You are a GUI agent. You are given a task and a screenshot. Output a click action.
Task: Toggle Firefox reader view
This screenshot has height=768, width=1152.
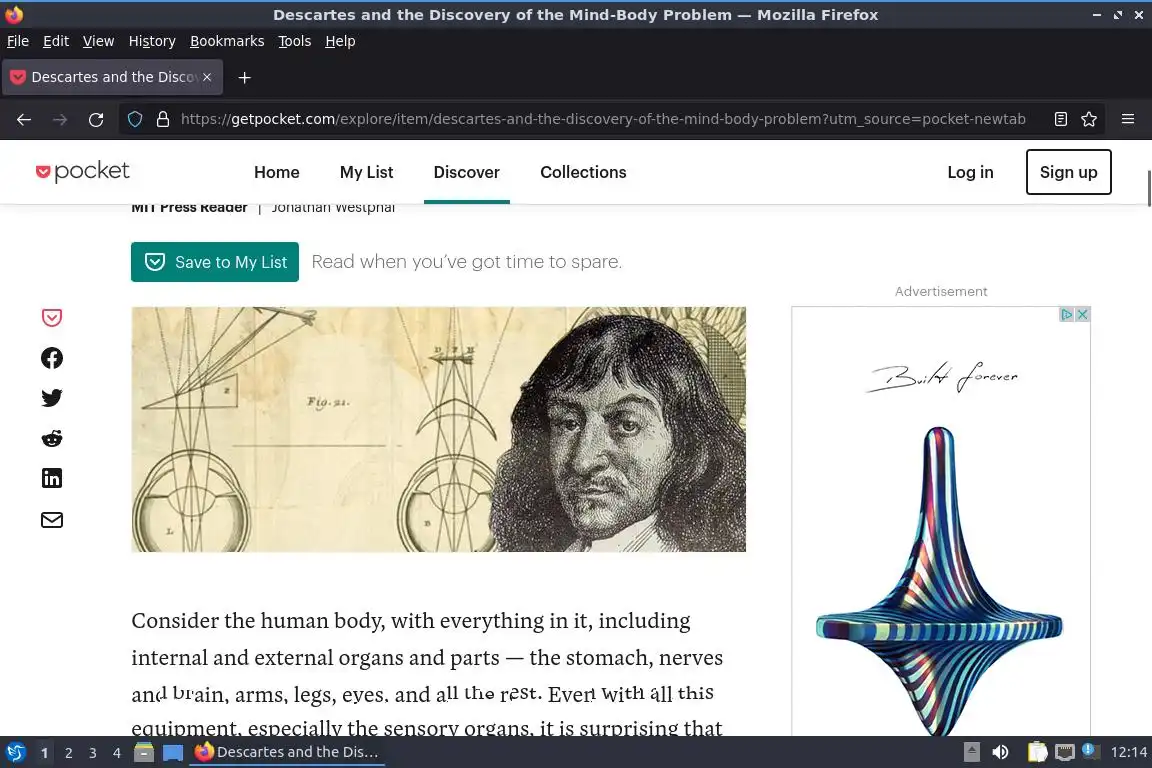[1060, 119]
